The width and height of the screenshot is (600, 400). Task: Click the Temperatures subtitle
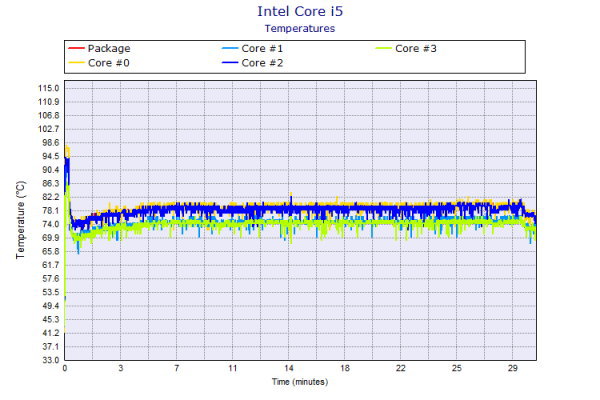coord(300,29)
